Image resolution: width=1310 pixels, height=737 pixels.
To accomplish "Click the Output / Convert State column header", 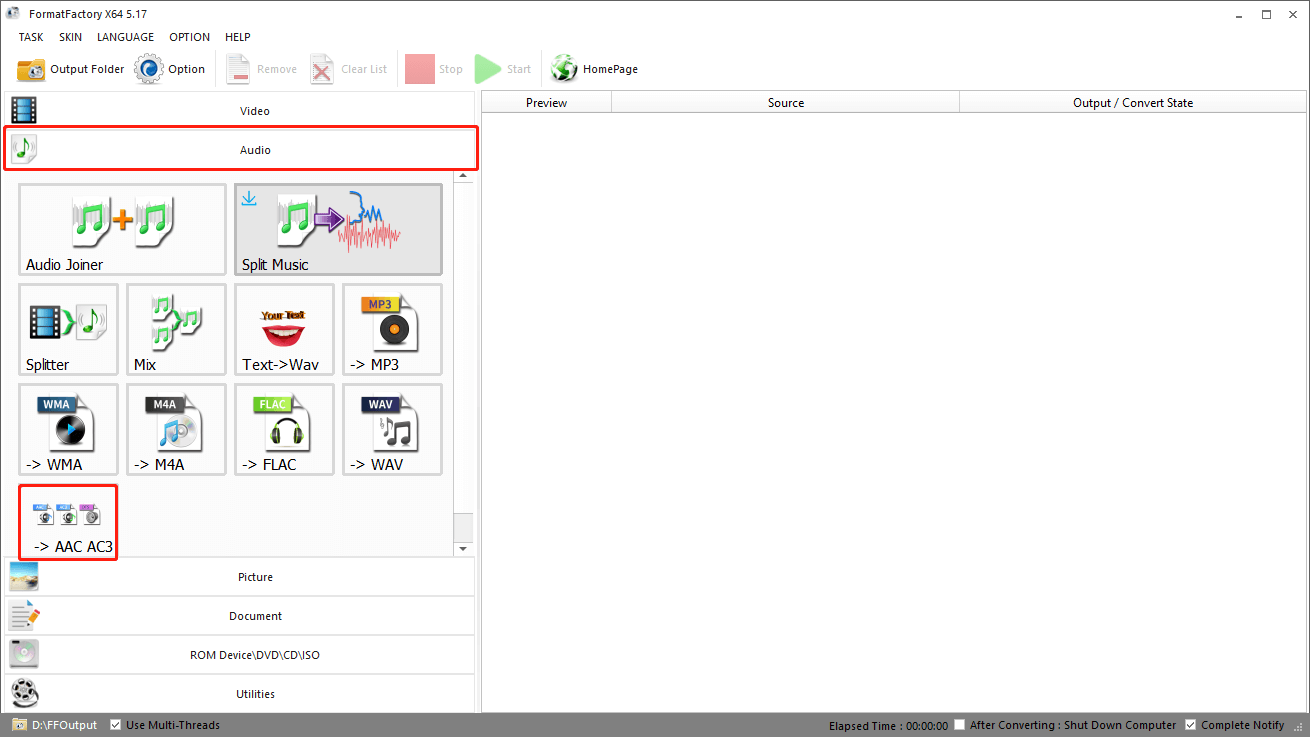I will point(1133,102).
